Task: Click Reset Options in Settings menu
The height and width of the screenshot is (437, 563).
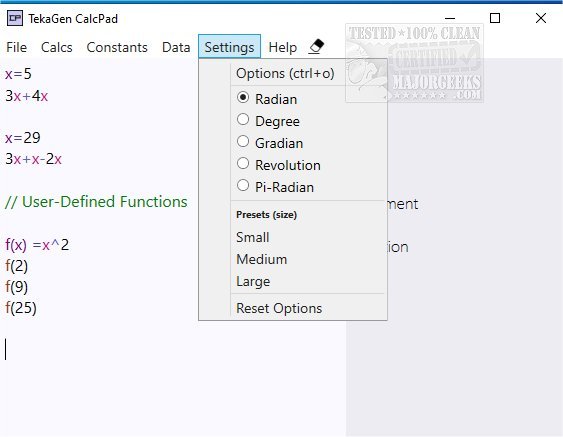Action: [x=279, y=308]
